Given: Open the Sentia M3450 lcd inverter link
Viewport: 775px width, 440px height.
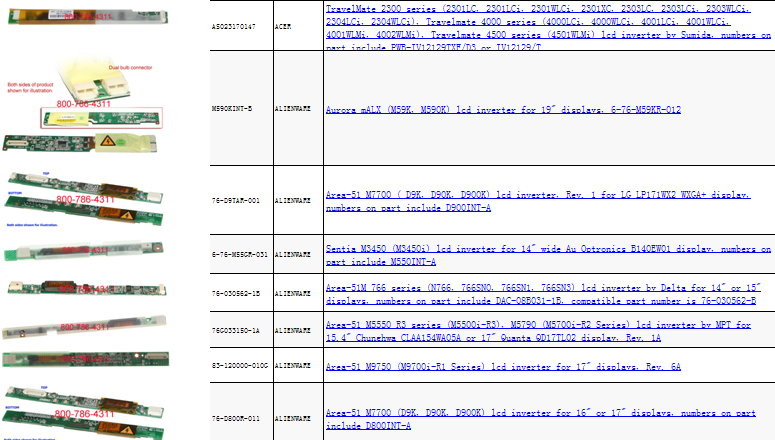Looking at the screenshot, I should (x=548, y=255).
